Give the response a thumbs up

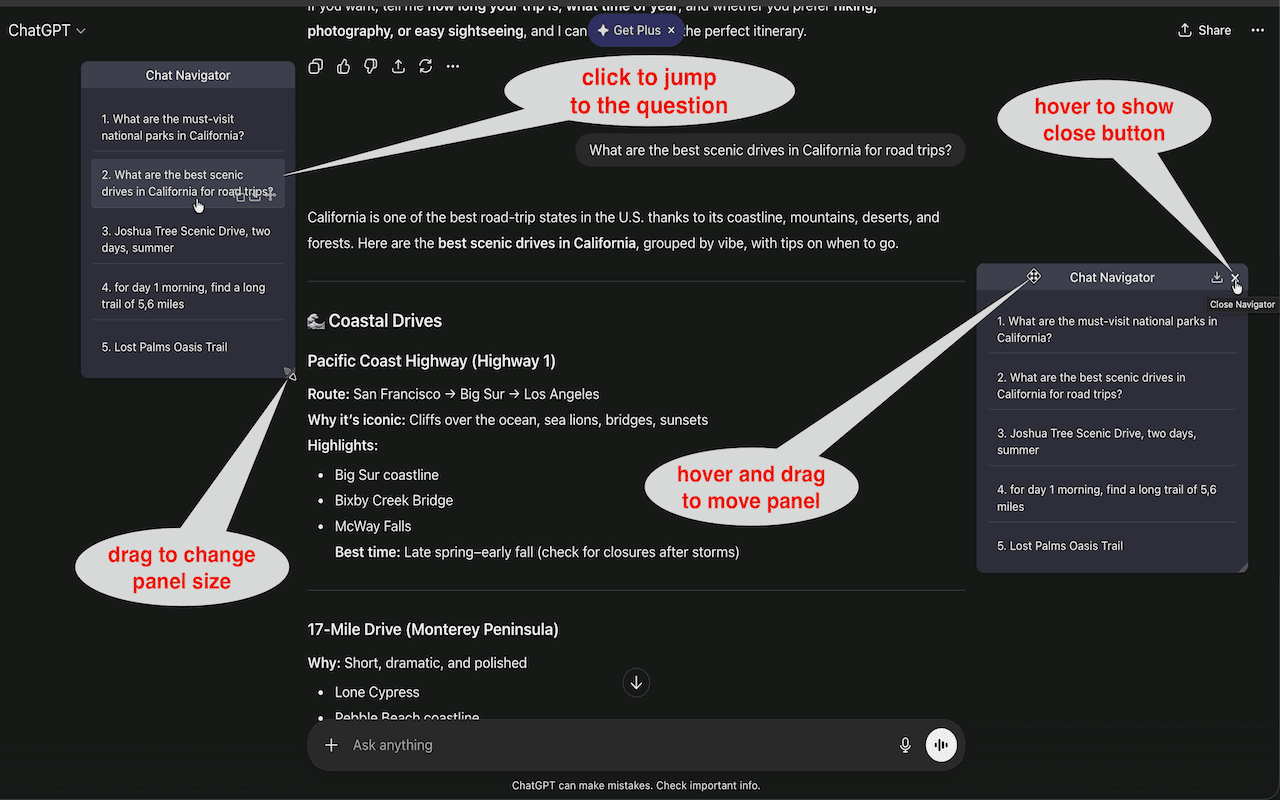pyautogui.click(x=343, y=65)
